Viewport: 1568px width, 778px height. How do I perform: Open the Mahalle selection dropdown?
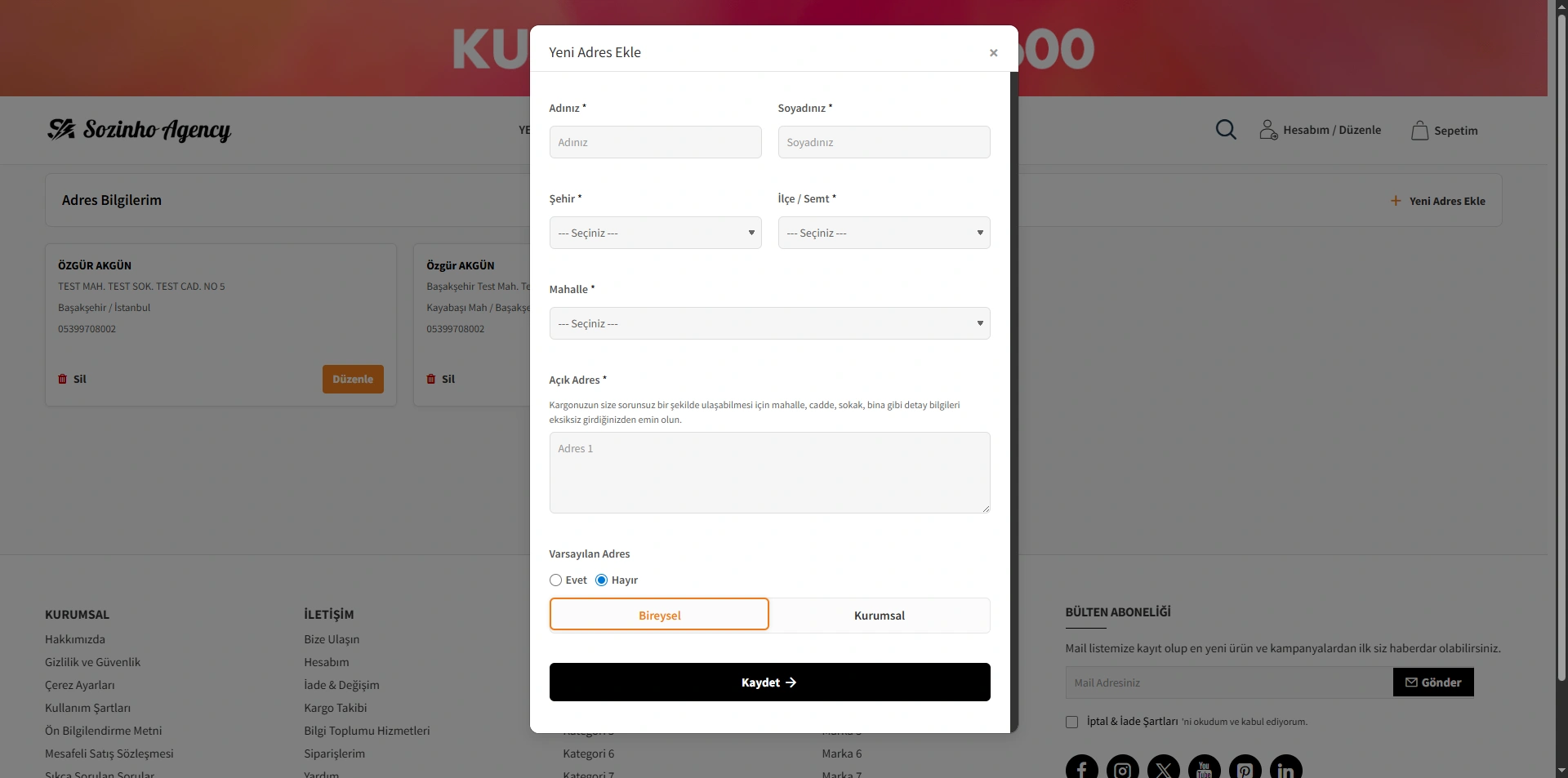click(769, 324)
